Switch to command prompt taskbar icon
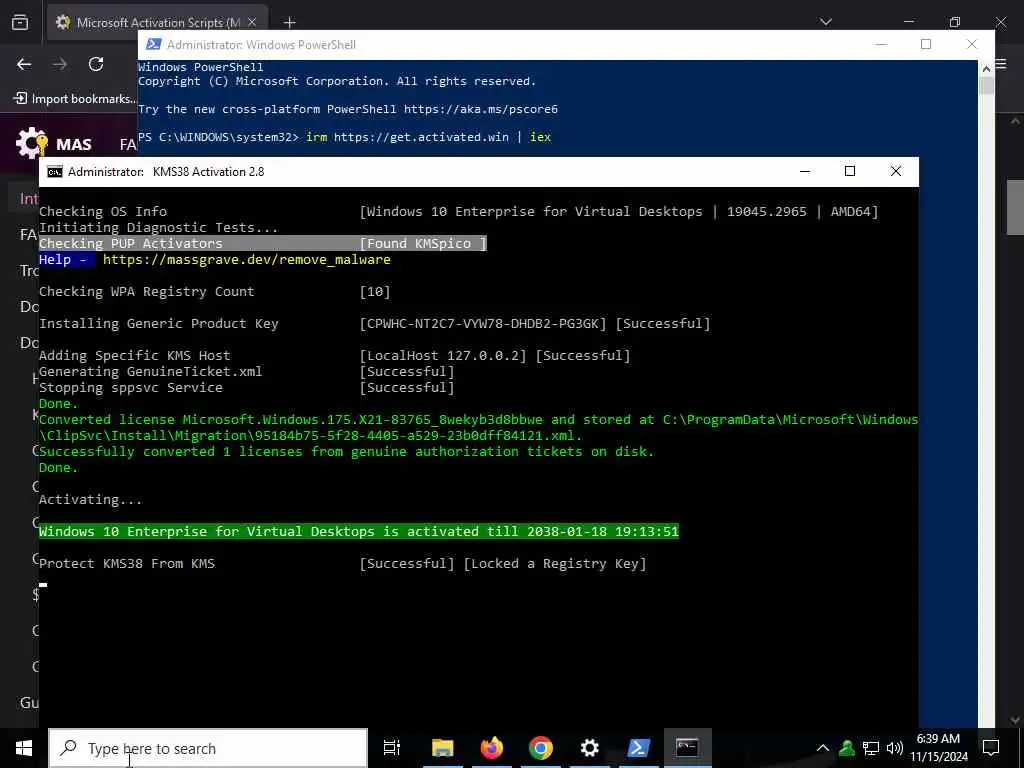The image size is (1024, 768). point(687,748)
